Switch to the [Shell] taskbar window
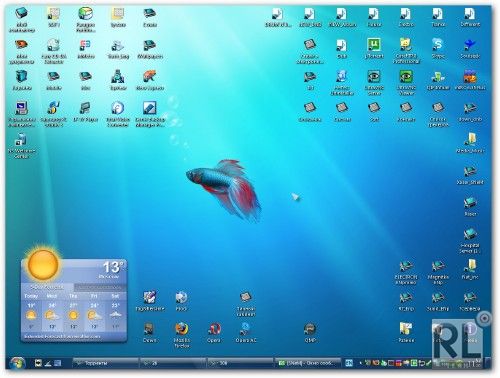The width and height of the screenshot is (500, 378). (x=307, y=363)
